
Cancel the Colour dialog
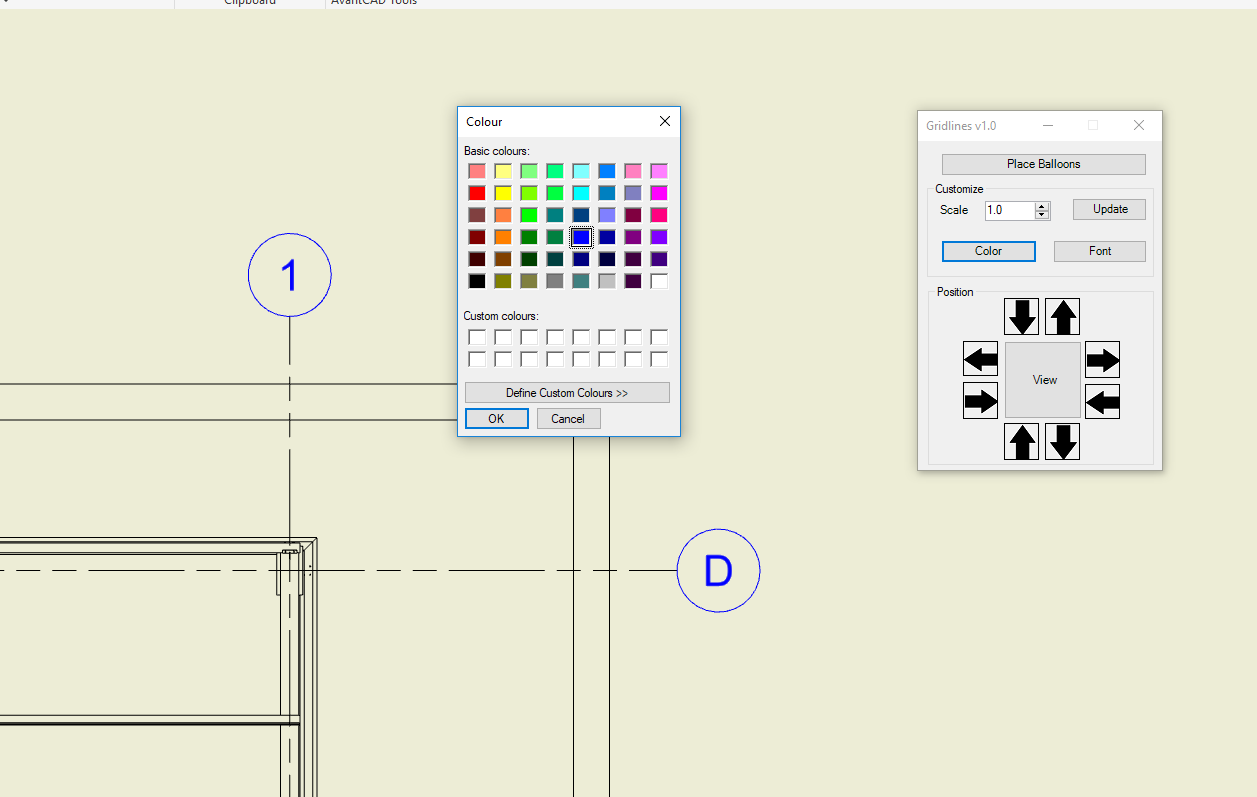pos(568,419)
